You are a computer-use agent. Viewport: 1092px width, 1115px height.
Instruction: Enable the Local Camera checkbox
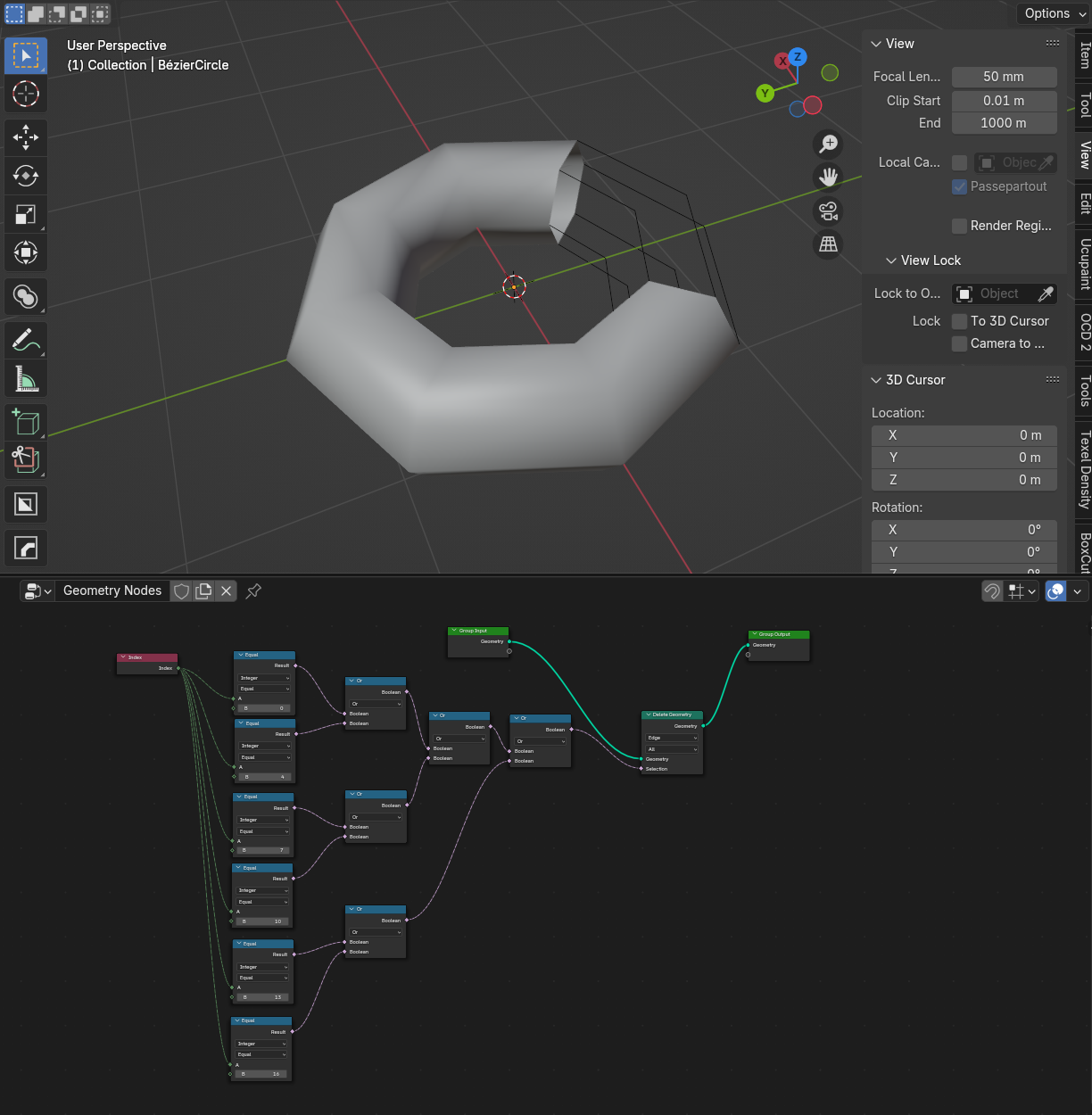tap(960, 162)
